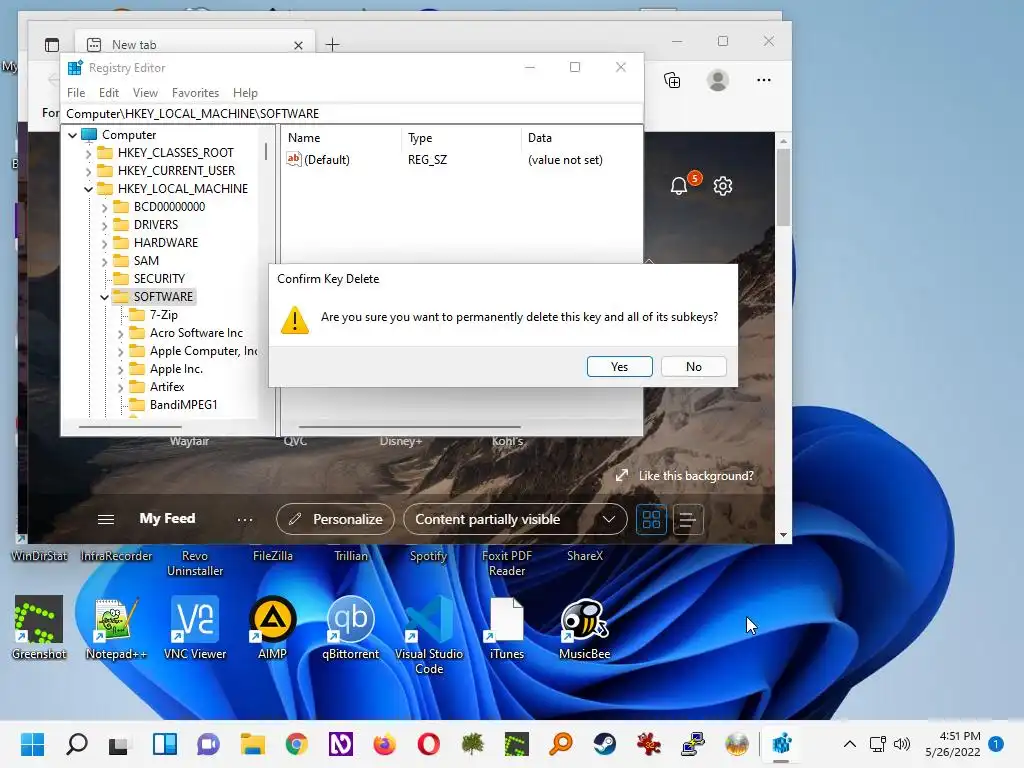
Task: Open the VNC Viewer desktop shortcut
Action: tap(195, 628)
